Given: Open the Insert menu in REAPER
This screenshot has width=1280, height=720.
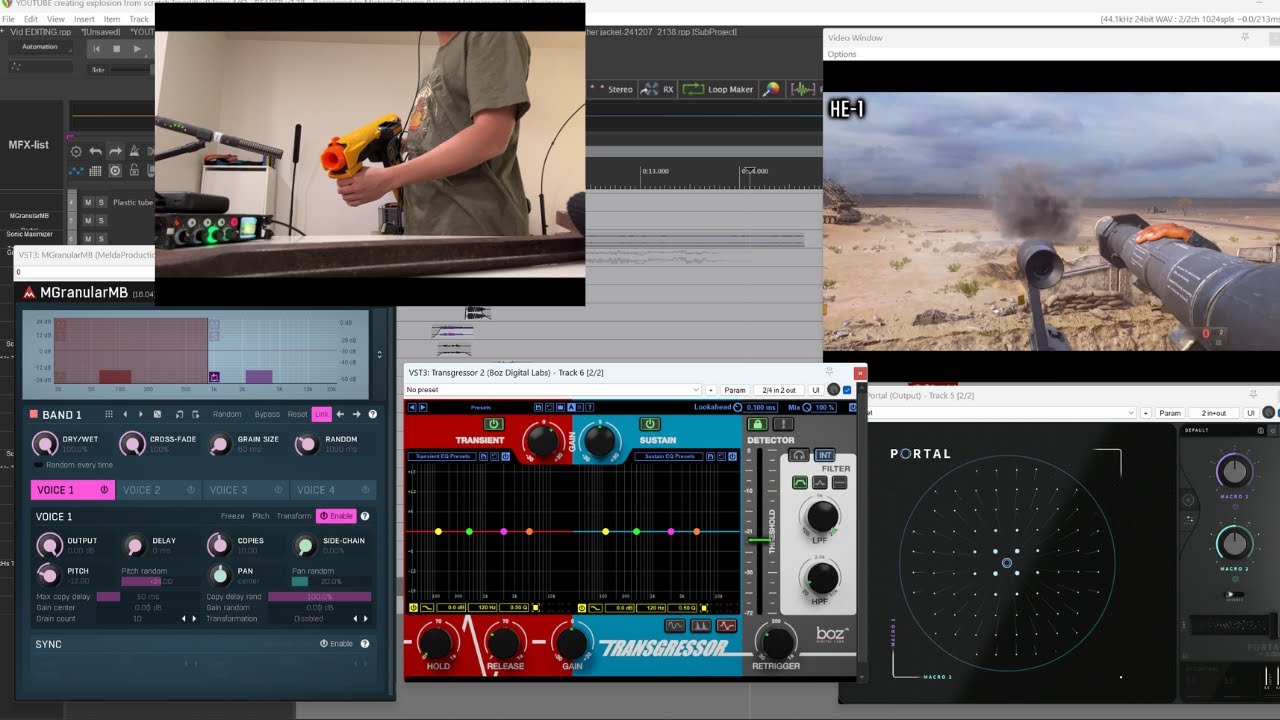Looking at the screenshot, I should (x=84, y=19).
